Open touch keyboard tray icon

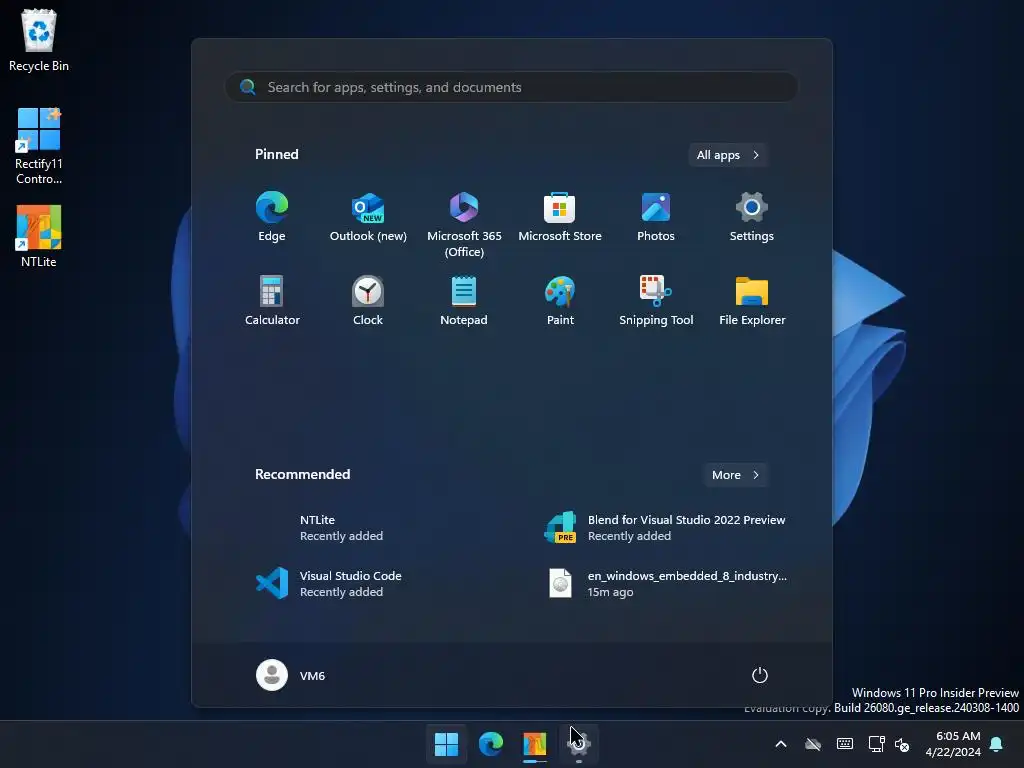pyautogui.click(x=844, y=744)
